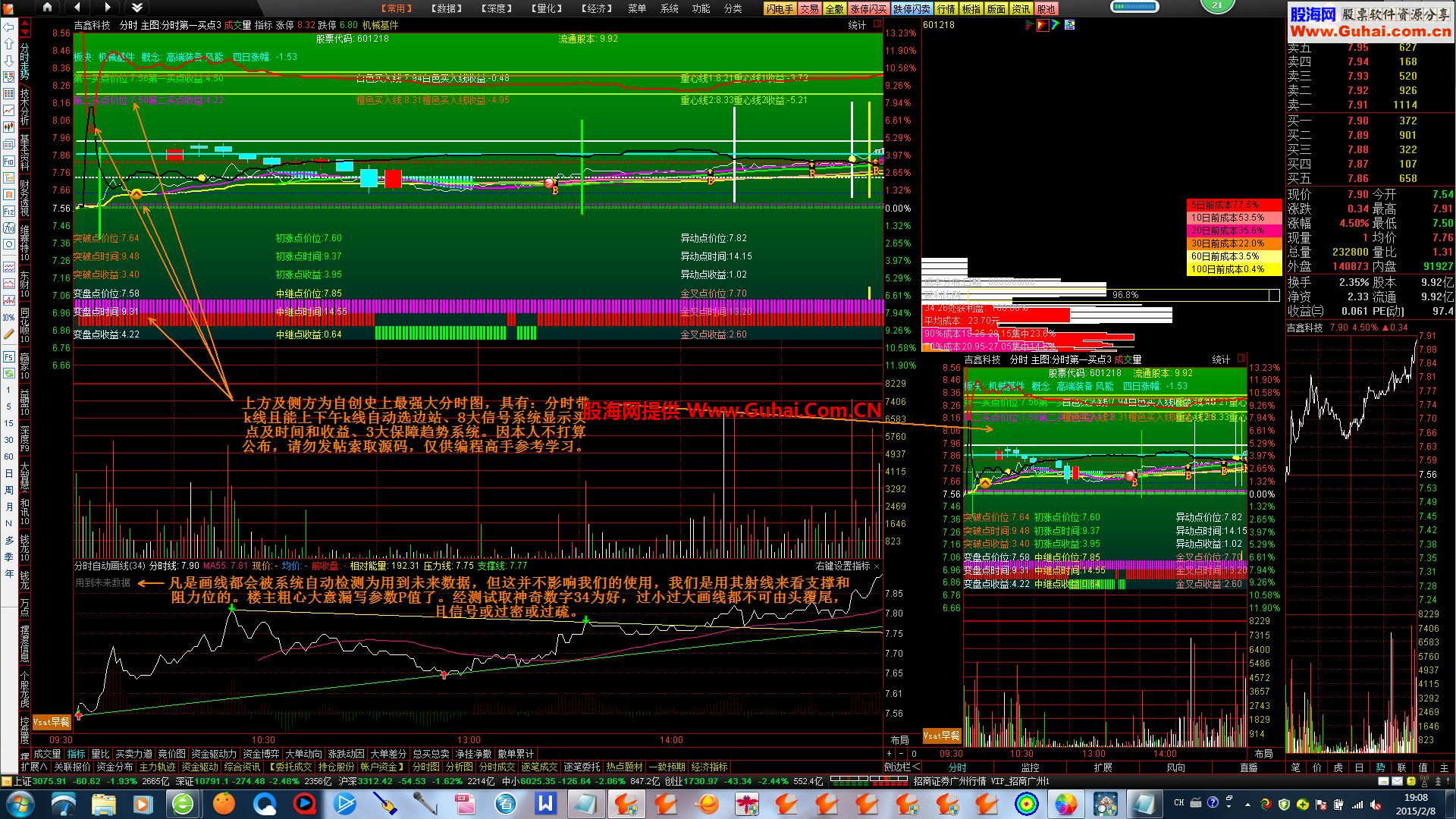Switch to 直播 tab in side panel

1248,767
